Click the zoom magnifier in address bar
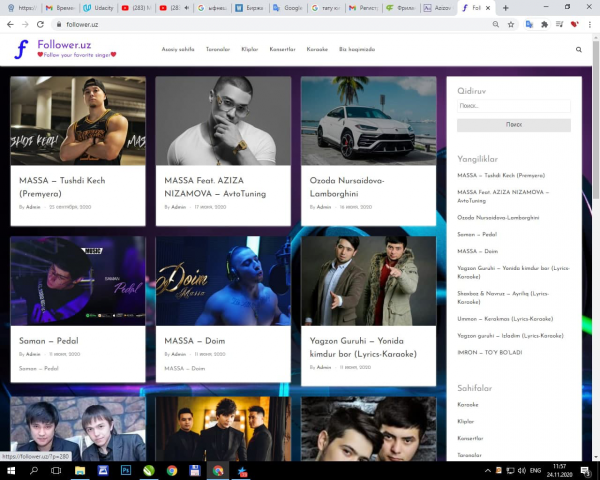 click(x=496, y=24)
